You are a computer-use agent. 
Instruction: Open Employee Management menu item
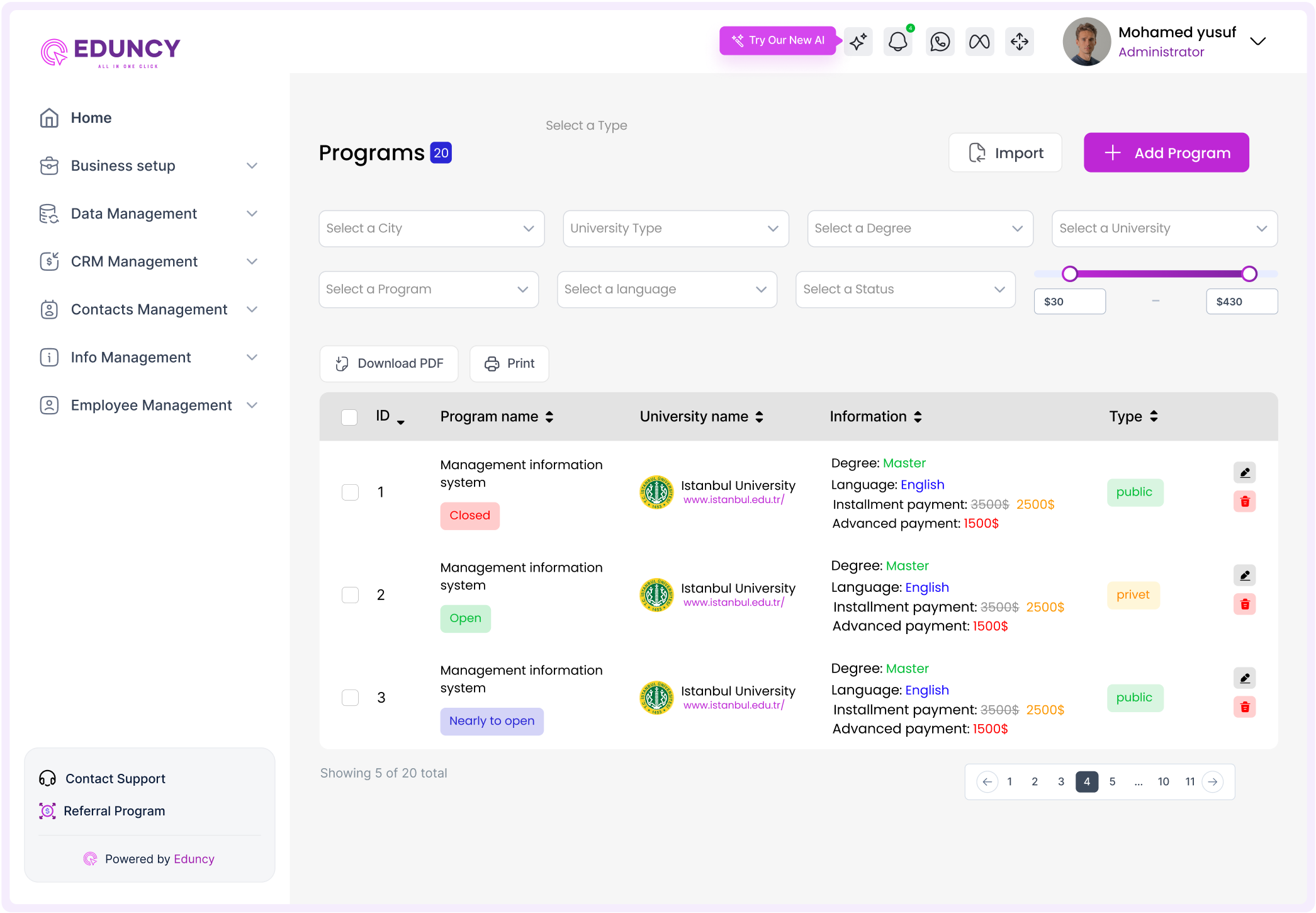(149, 405)
